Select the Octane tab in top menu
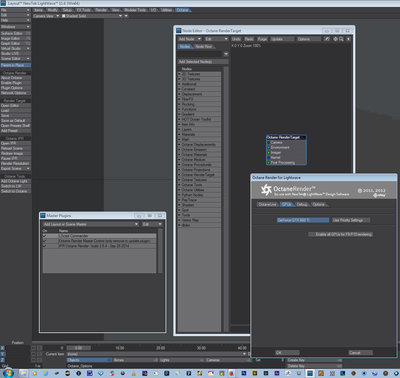The height and width of the screenshot is (378, 400). (x=182, y=10)
